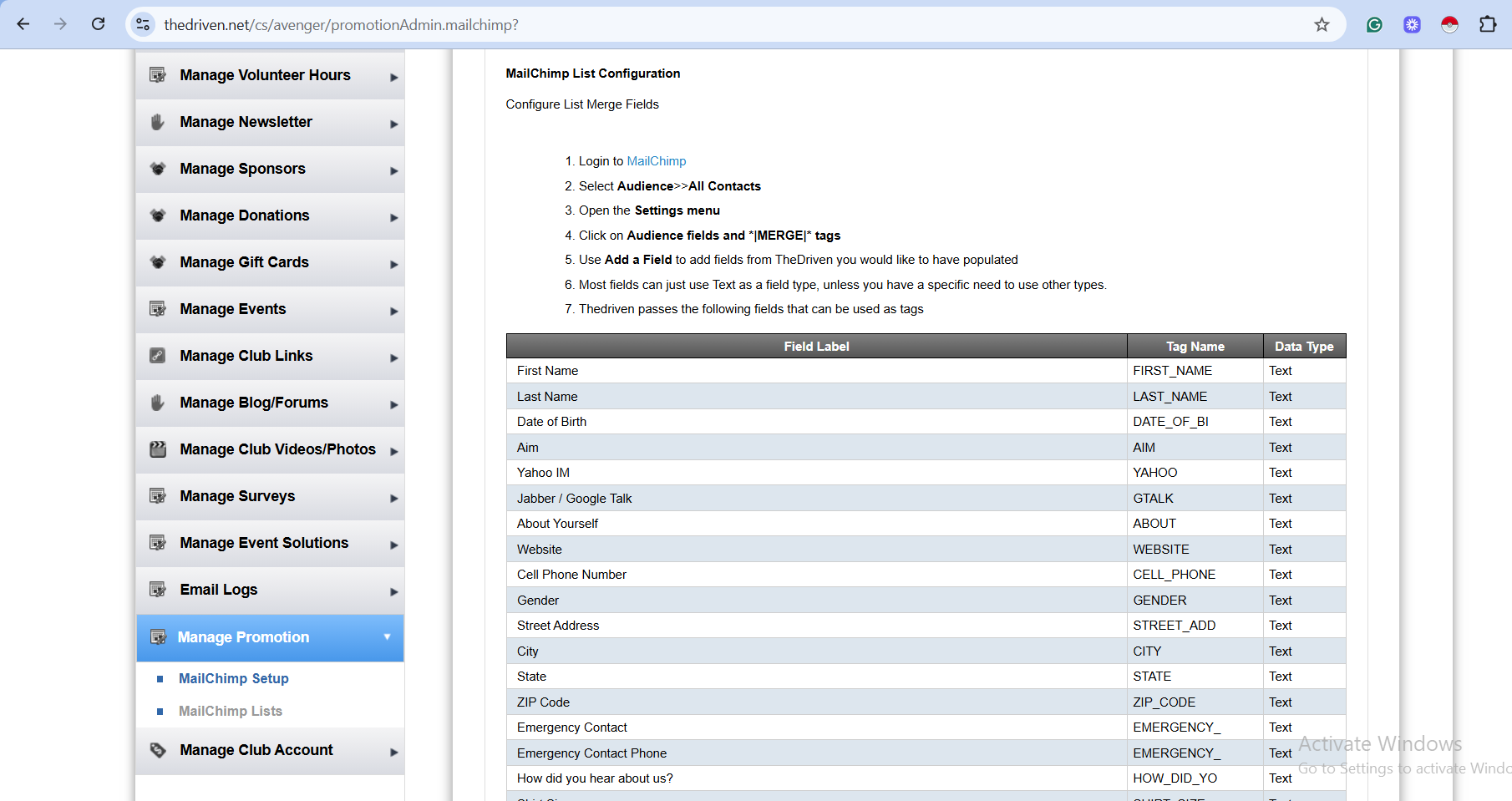Open Manage Events menu

[270, 310]
